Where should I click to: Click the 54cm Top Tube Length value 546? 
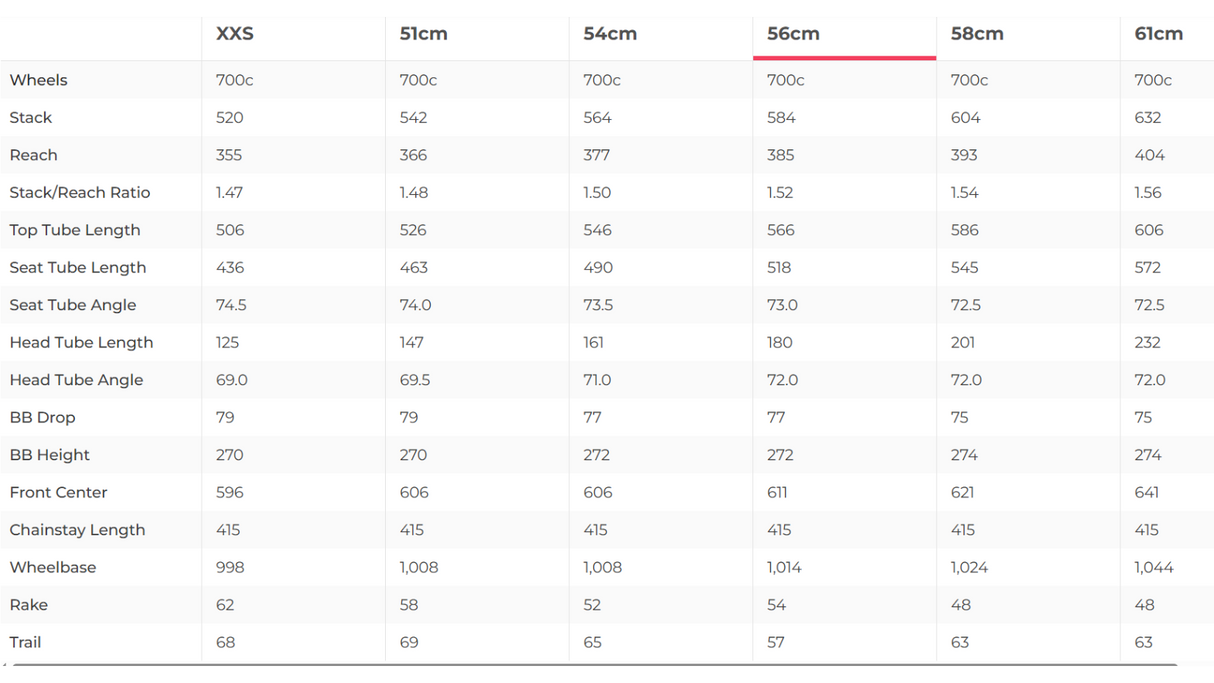[597, 230]
